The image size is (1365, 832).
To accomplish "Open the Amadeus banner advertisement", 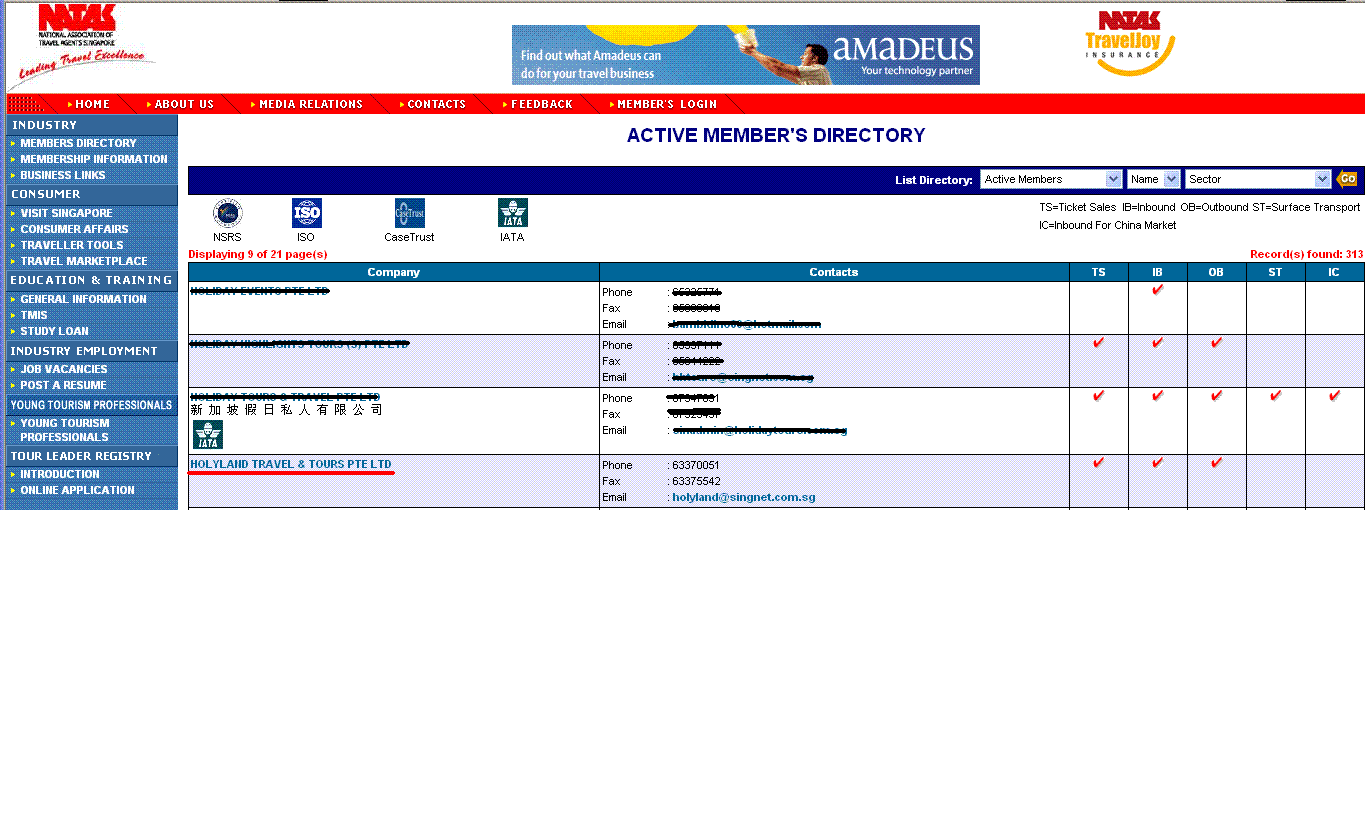I will point(745,55).
